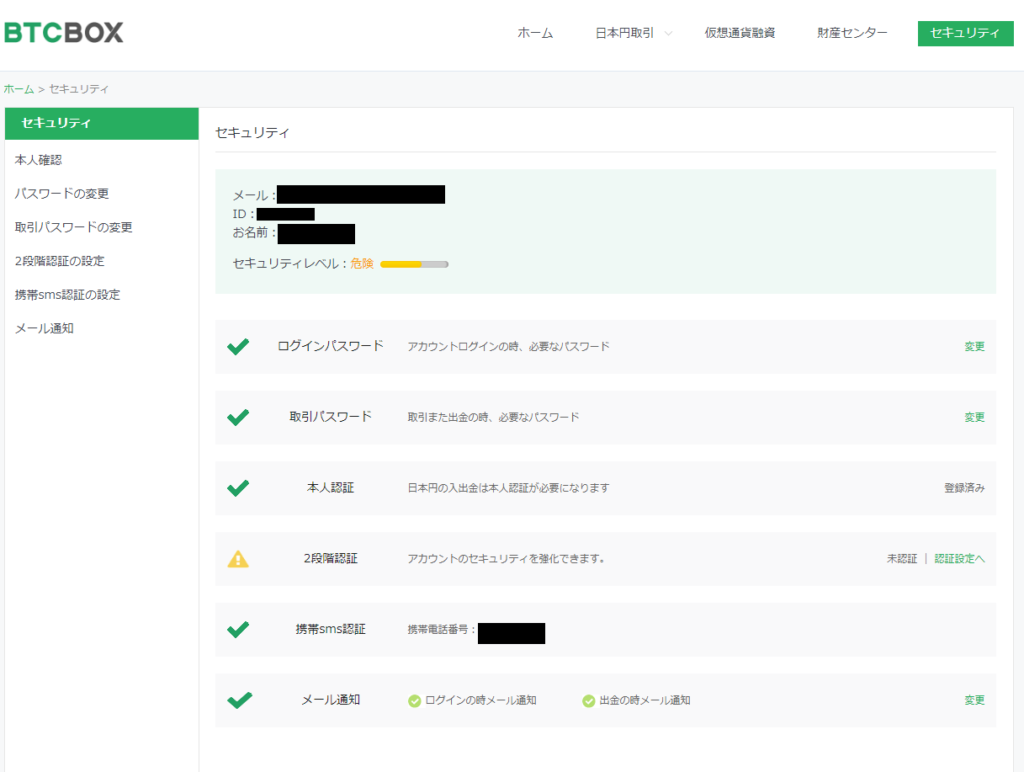This screenshot has height=772, width=1024.
Task: Click green checkmark icon beside 取引パスワード
Action: [x=238, y=417]
